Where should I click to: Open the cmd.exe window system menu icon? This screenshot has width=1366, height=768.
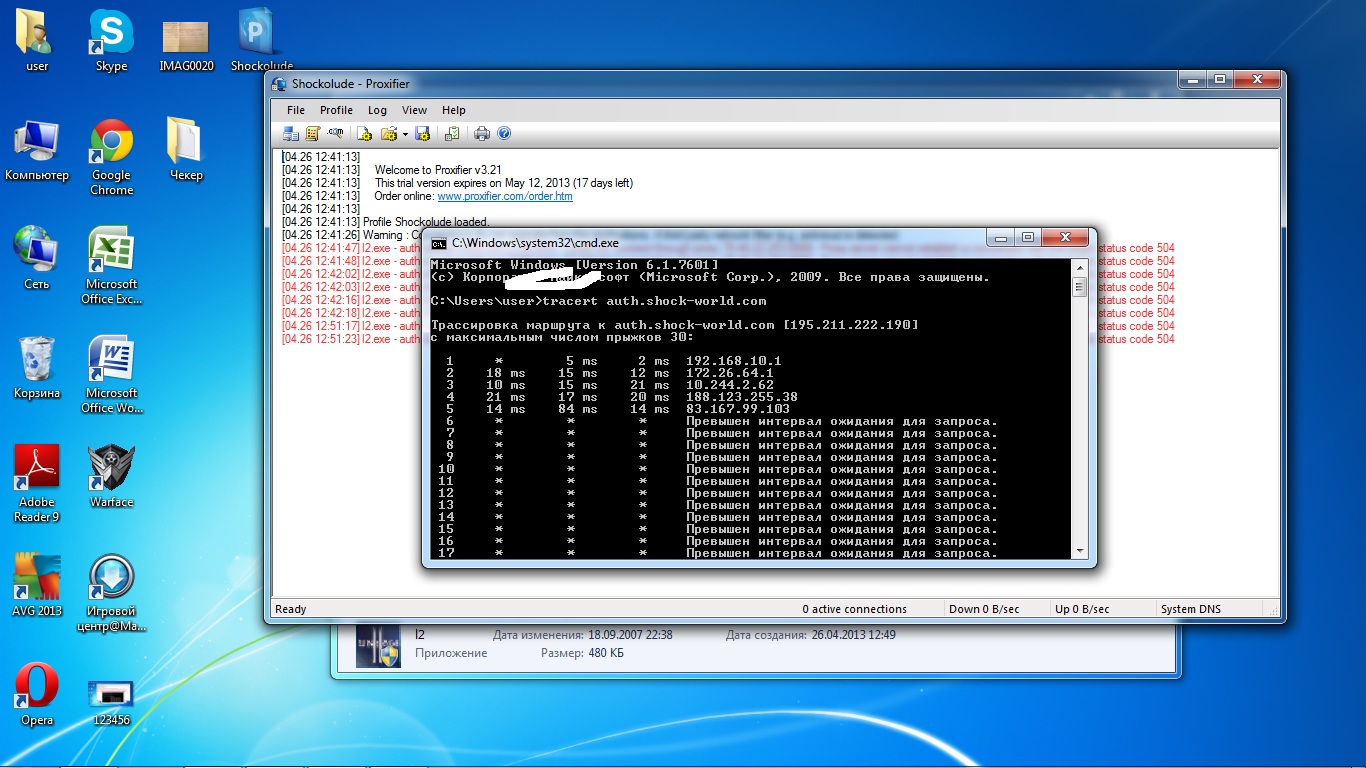point(438,242)
